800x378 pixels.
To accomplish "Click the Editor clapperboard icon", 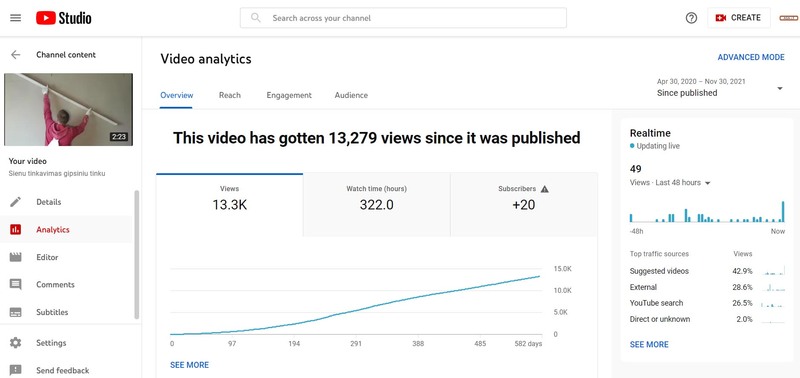I will coord(16,257).
